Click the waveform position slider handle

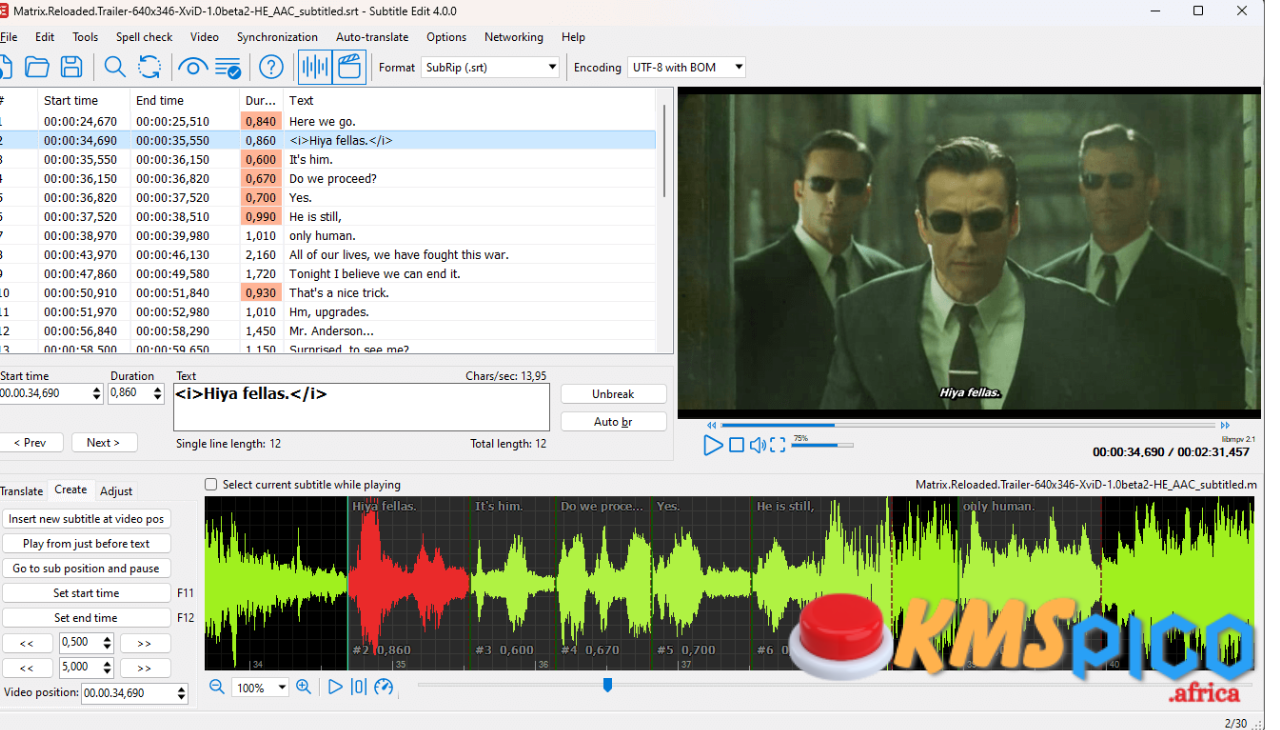point(607,685)
